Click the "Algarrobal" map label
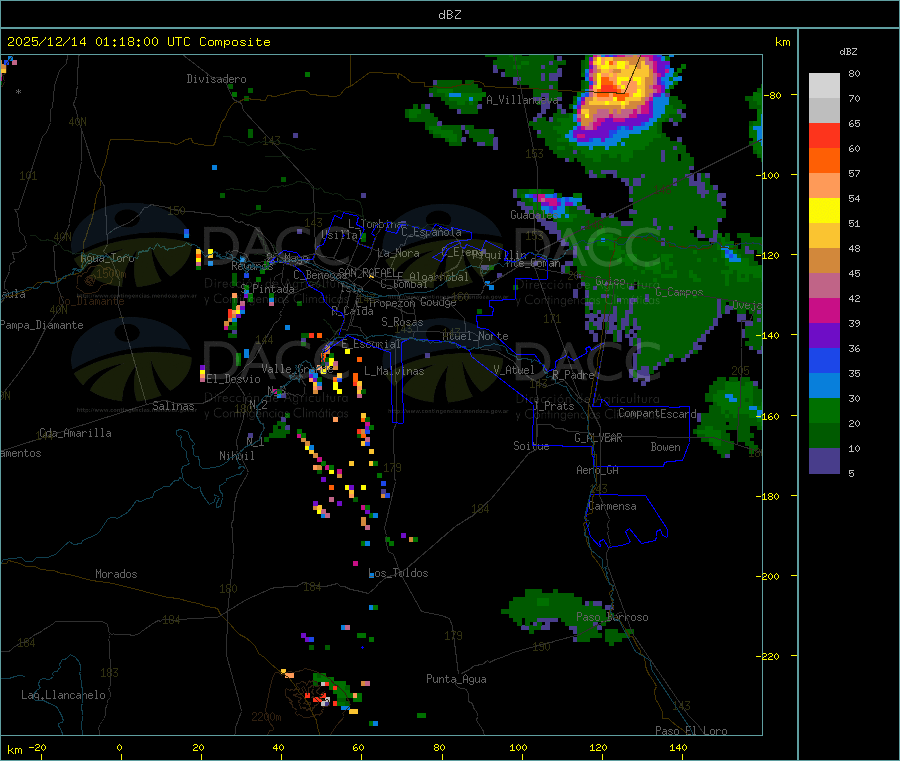 [x=439, y=277]
